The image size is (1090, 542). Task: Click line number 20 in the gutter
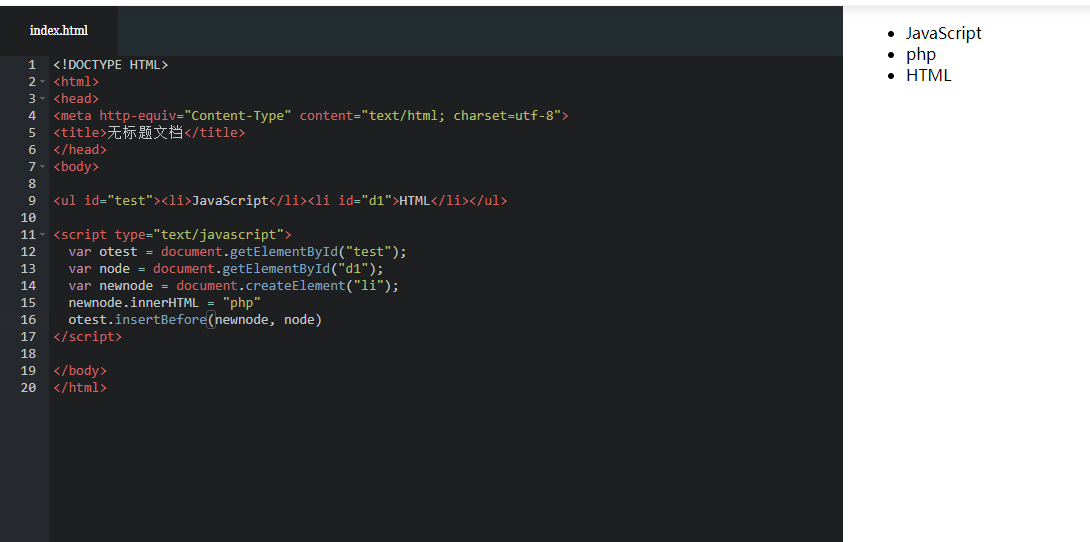click(x=29, y=388)
